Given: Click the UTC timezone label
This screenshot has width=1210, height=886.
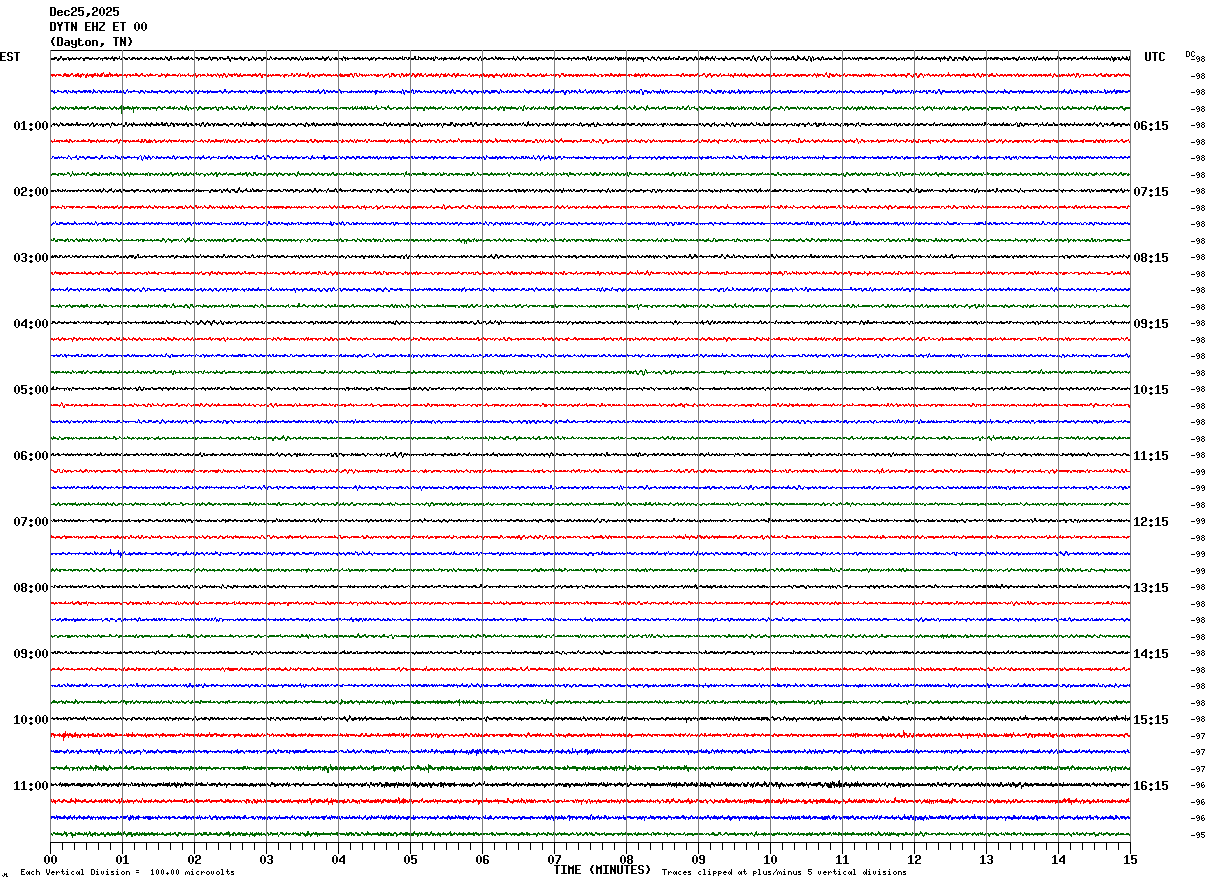Looking at the screenshot, I should 1155,57.
